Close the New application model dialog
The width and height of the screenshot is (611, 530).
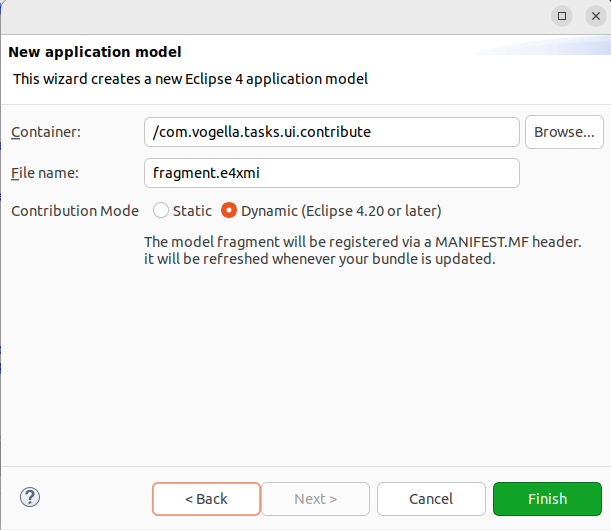click(x=596, y=16)
